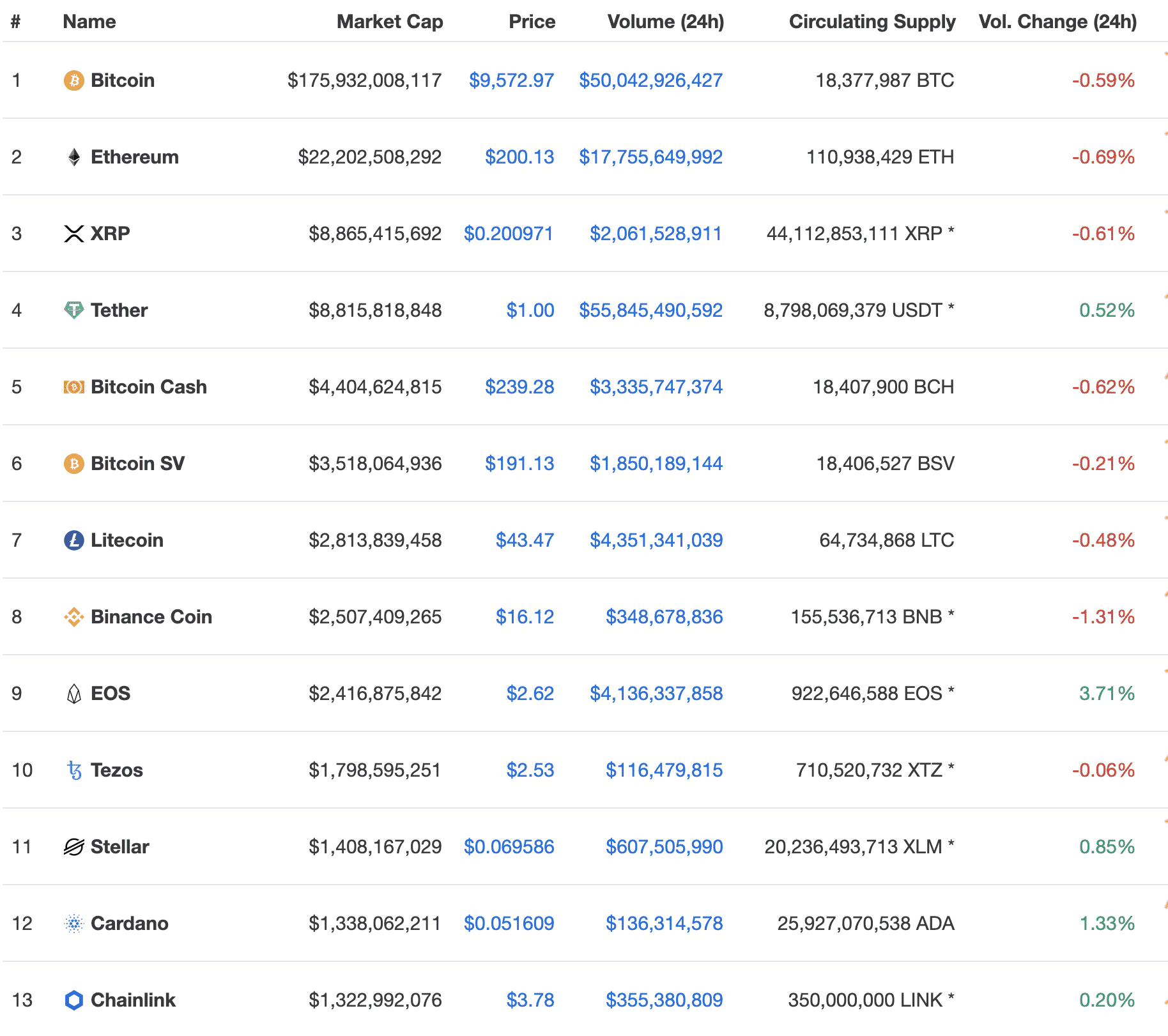The height and width of the screenshot is (1036, 1168).
Task: Click Ethereum volume $17,755,649,992
Action: point(651,157)
